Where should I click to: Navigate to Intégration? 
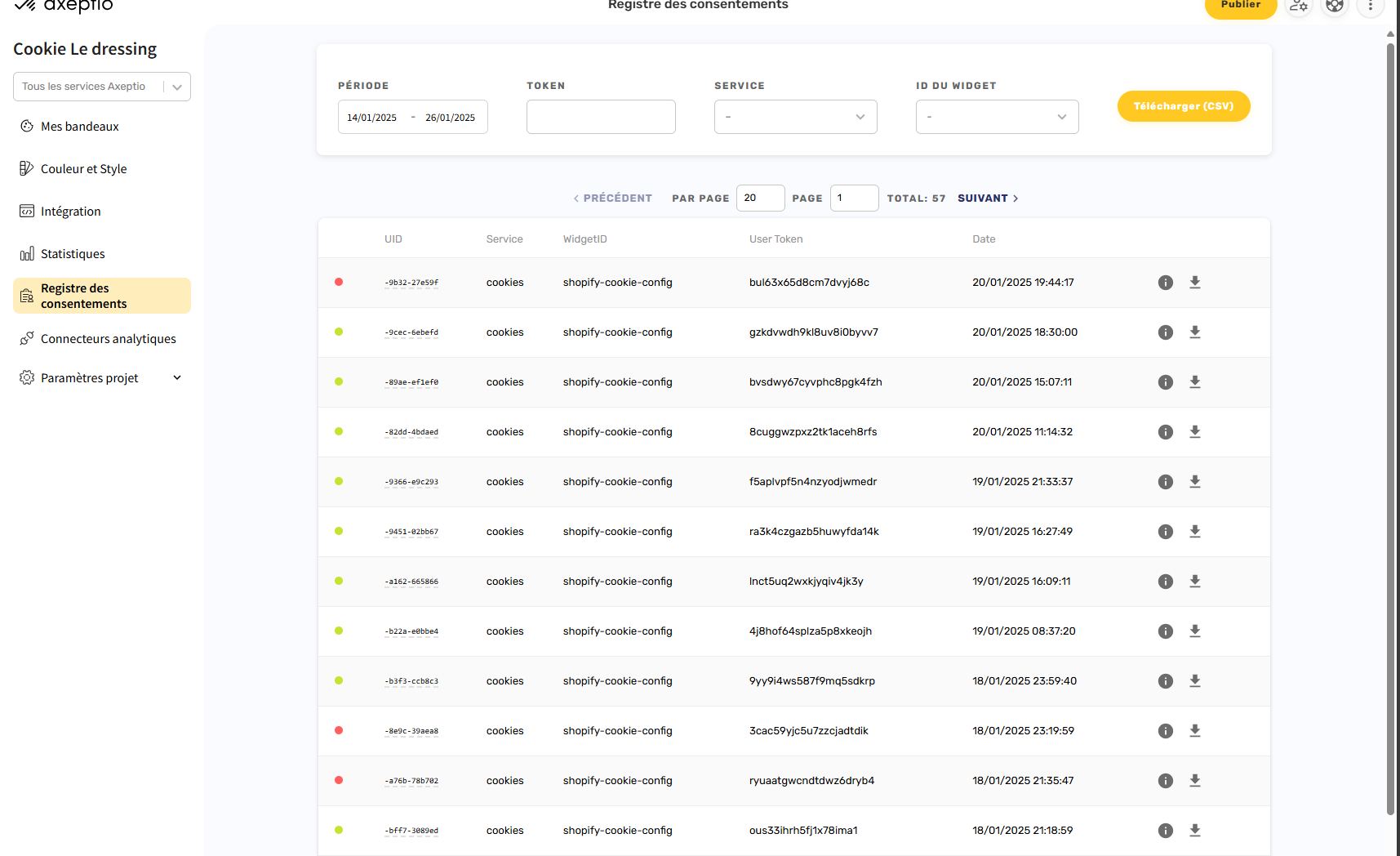click(71, 212)
